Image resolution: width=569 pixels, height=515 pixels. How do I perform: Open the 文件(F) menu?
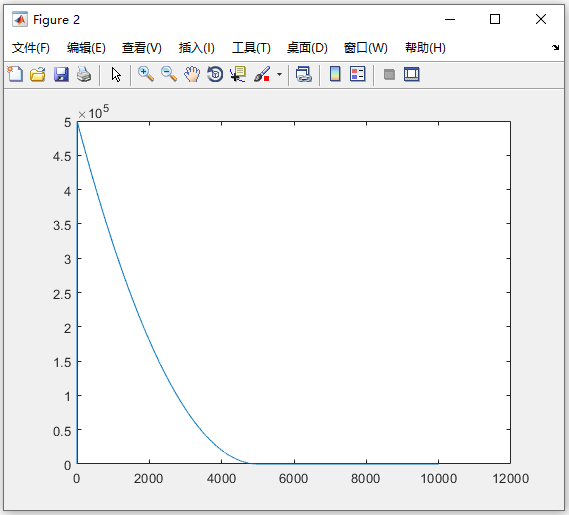click(x=31, y=48)
